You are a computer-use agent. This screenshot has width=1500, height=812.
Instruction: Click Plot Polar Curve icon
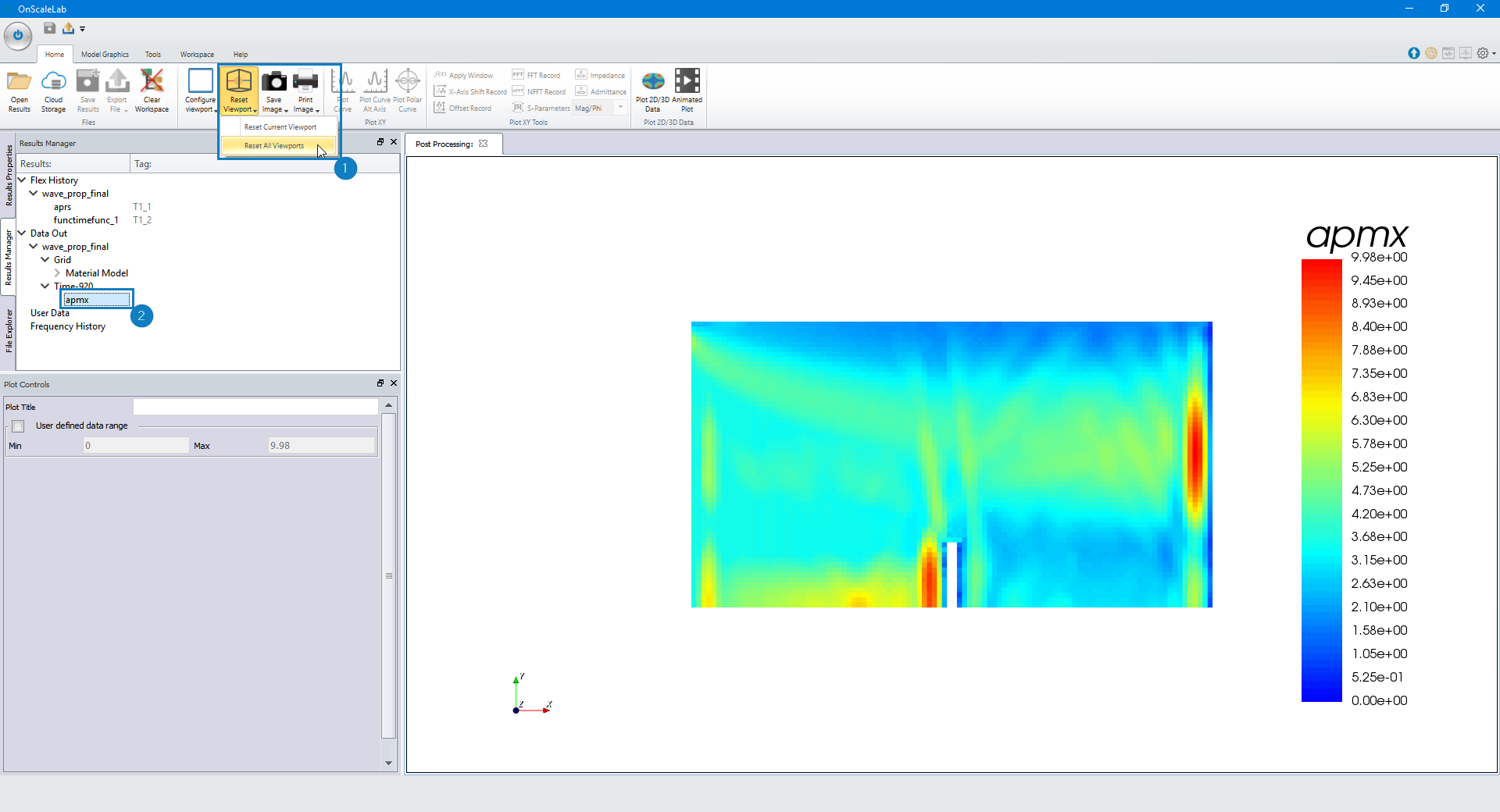point(408,81)
